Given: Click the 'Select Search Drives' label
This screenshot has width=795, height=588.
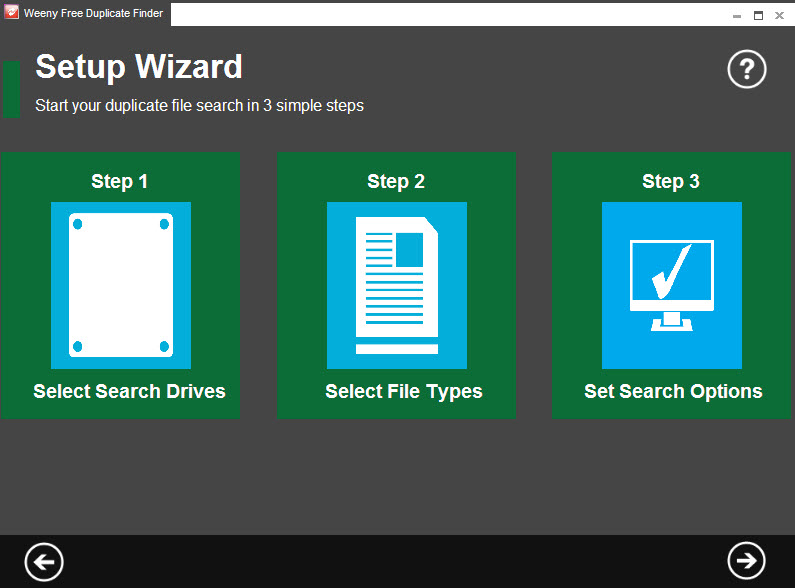Looking at the screenshot, I should [129, 391].
